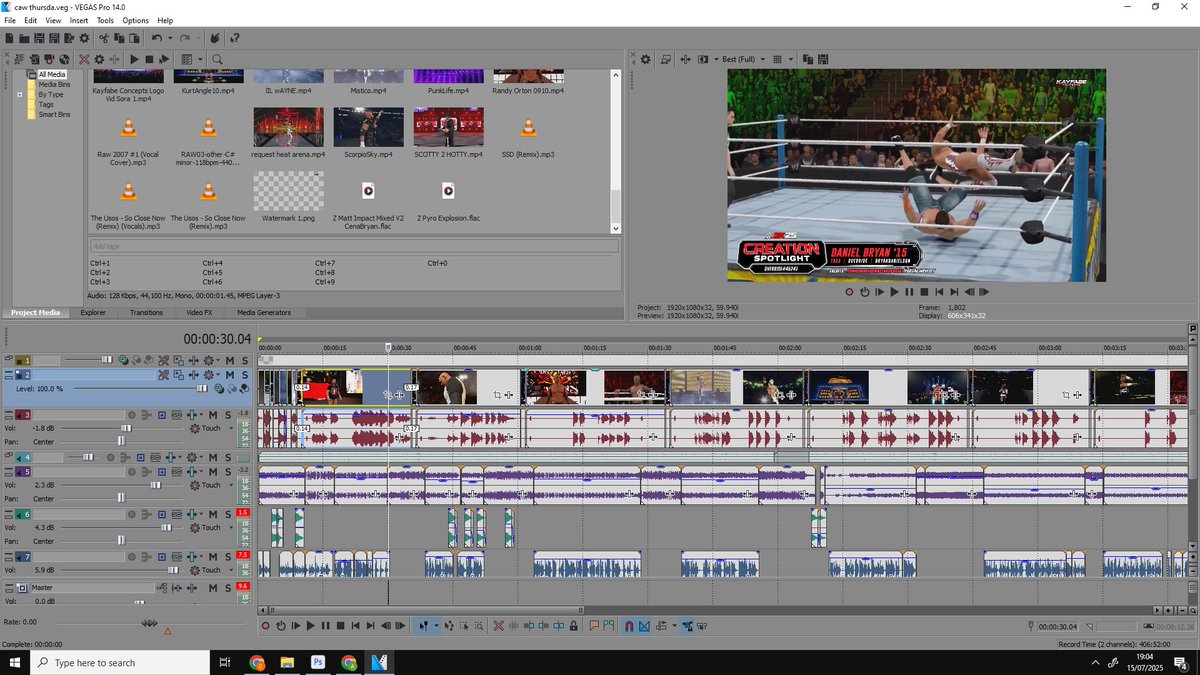This screenshot has width=1200, height=675.
Task: Adjust the Pan slider on audio track 5
Action: point(121,498)
